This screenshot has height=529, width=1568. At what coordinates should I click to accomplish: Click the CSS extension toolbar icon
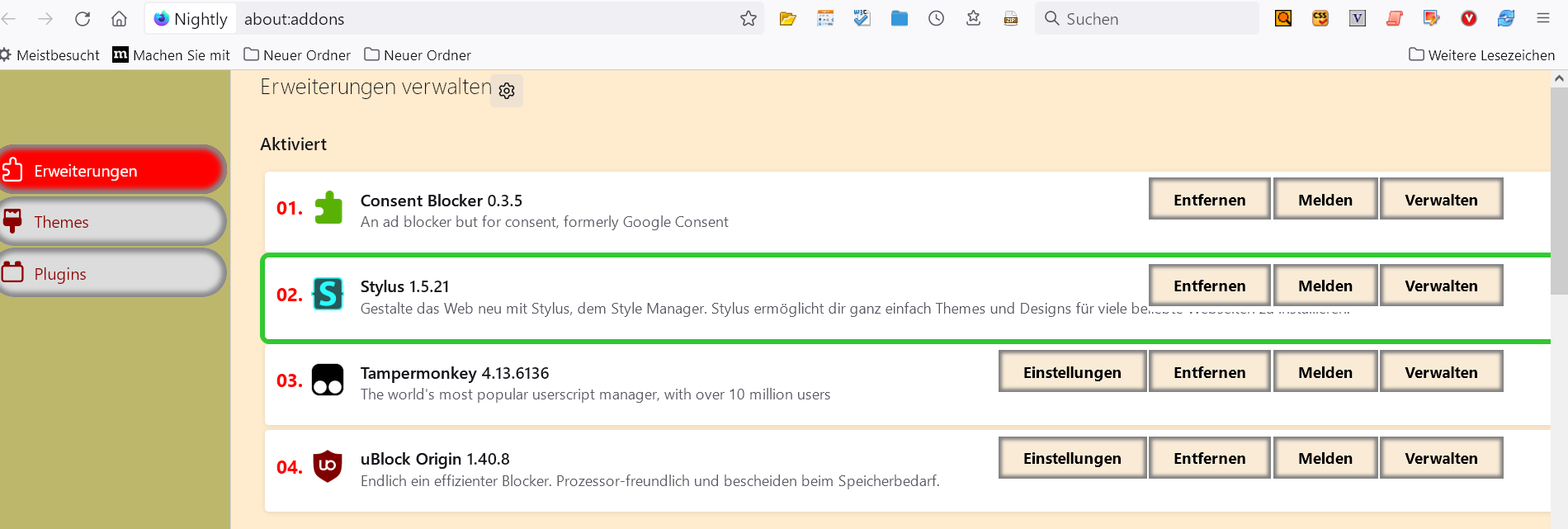pyautogui.click(x=1320, y=18)
